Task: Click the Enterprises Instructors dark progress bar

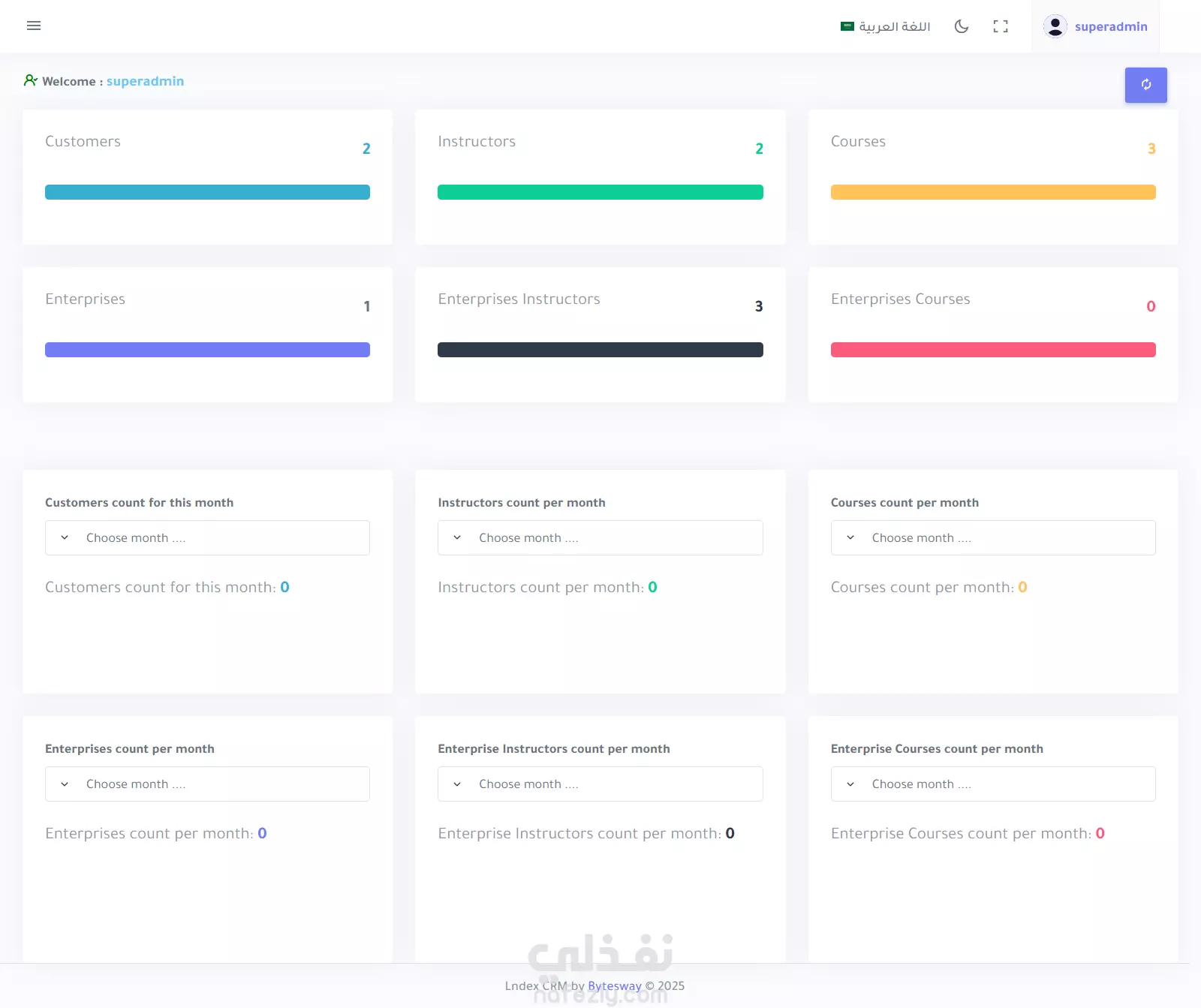Action: [x=600, y=350]
